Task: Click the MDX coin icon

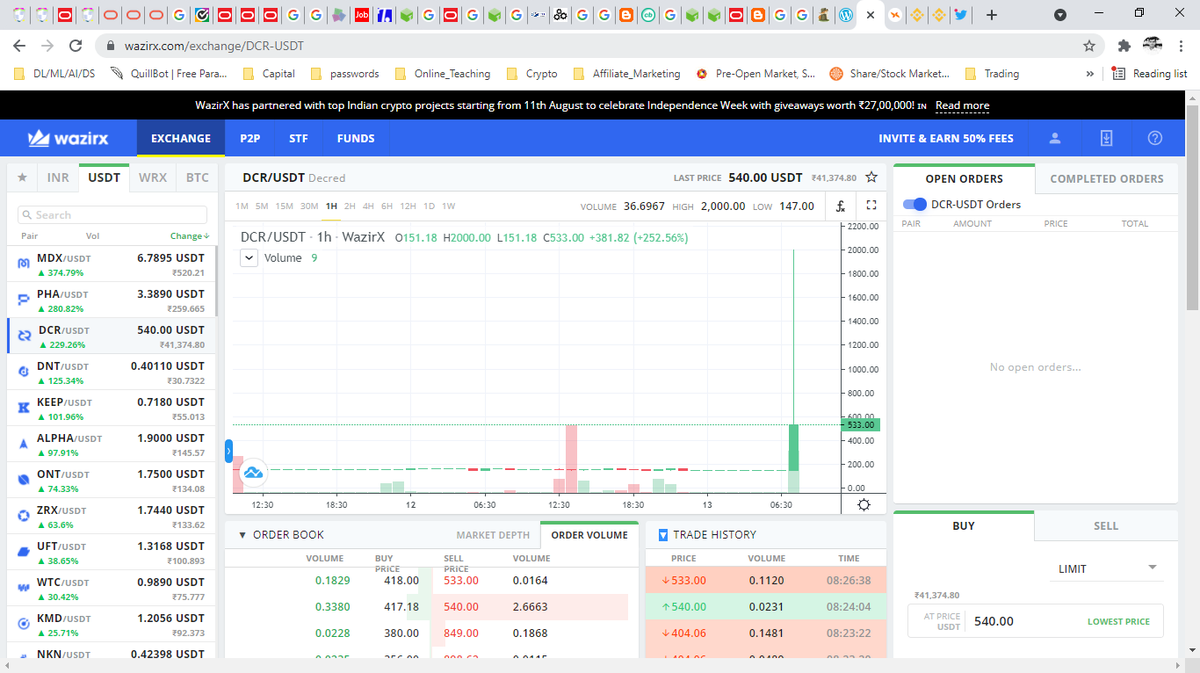Action: [x=23, y=265]
